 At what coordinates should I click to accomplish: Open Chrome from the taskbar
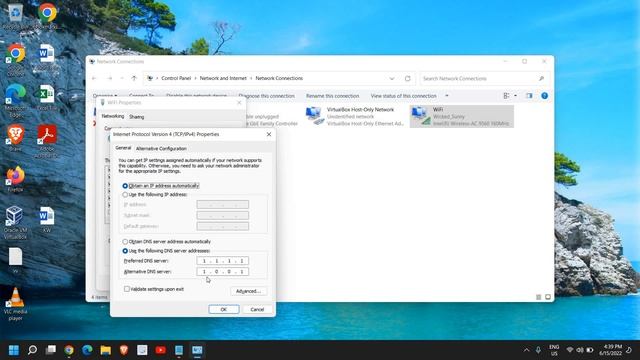point(69,350)
